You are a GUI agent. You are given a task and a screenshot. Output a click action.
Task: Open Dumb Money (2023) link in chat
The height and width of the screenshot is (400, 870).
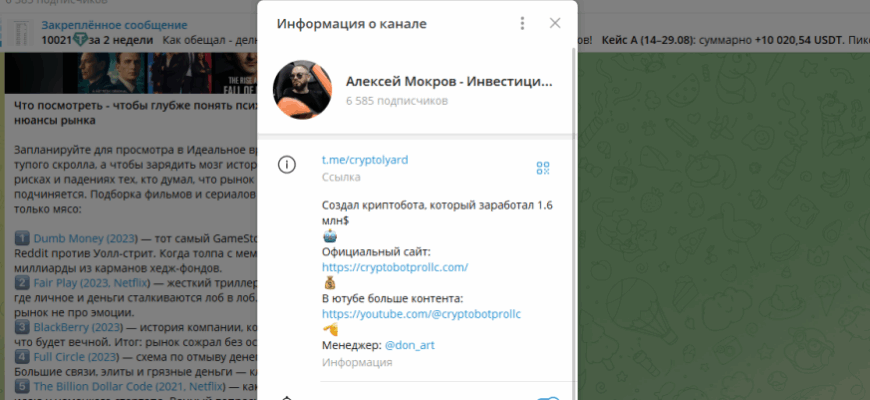pos(85,239)
